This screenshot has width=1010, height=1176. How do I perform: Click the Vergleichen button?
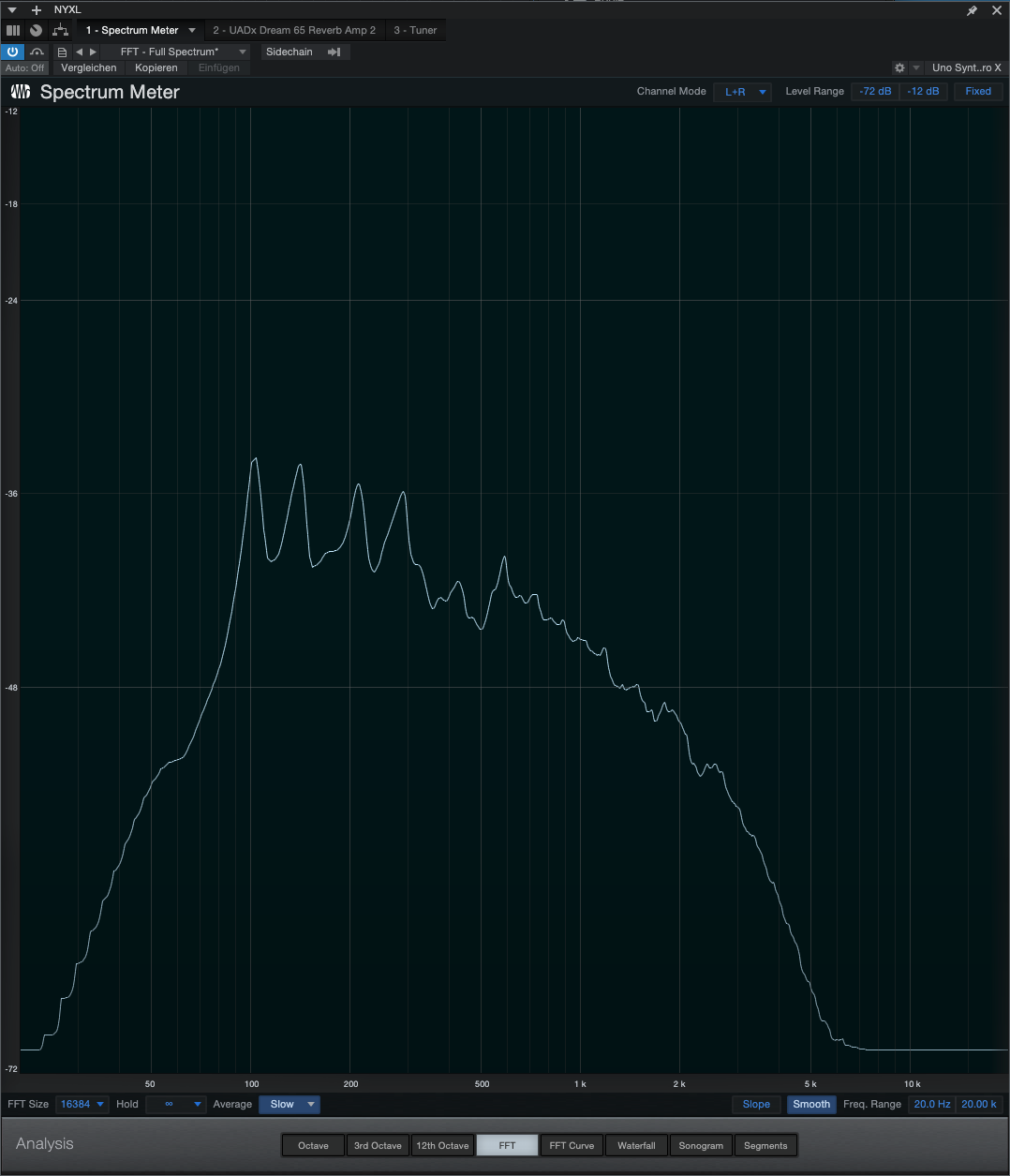[x=89, y=68]
